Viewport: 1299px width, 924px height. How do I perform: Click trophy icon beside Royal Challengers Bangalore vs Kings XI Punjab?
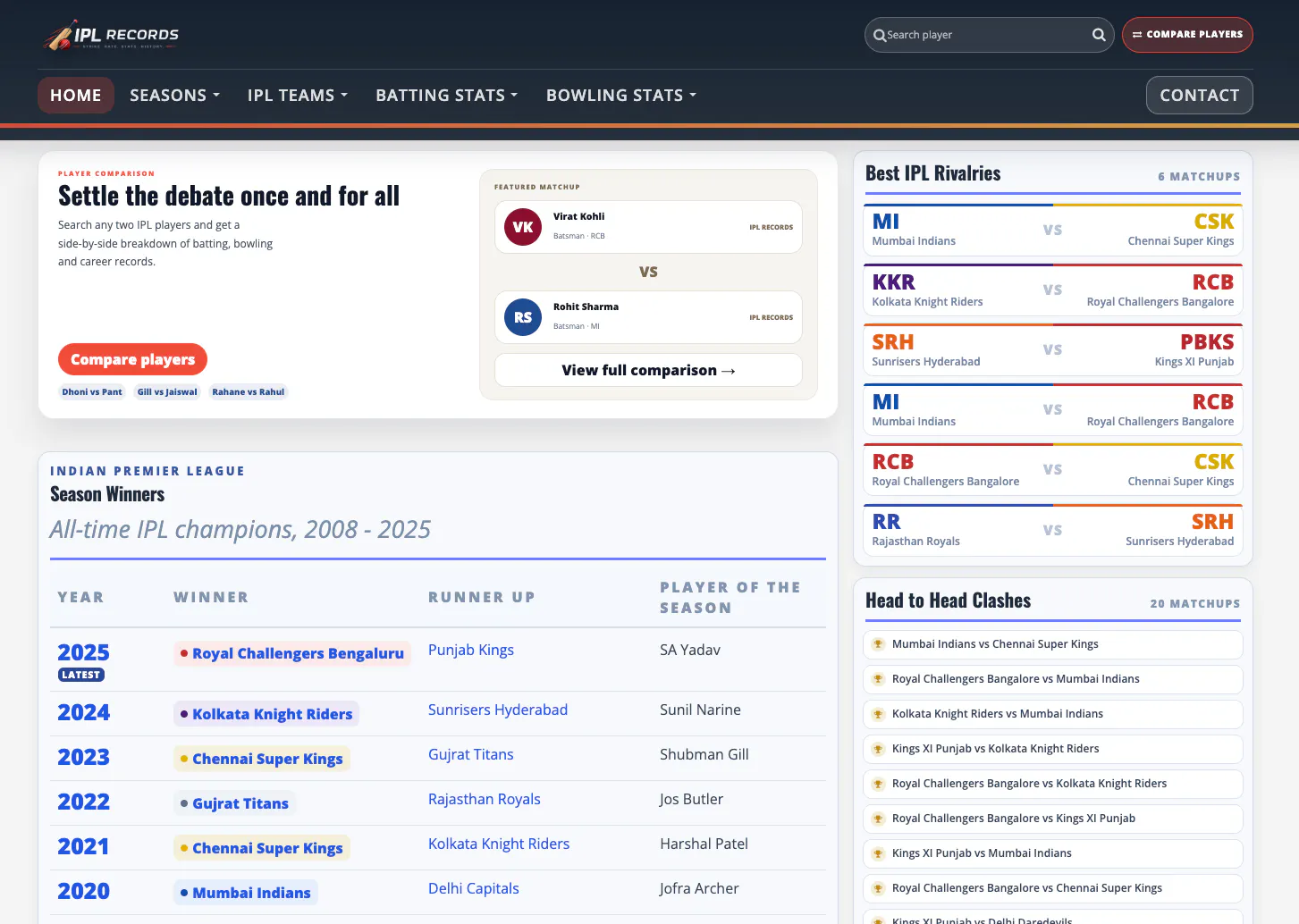click(878, 819)
